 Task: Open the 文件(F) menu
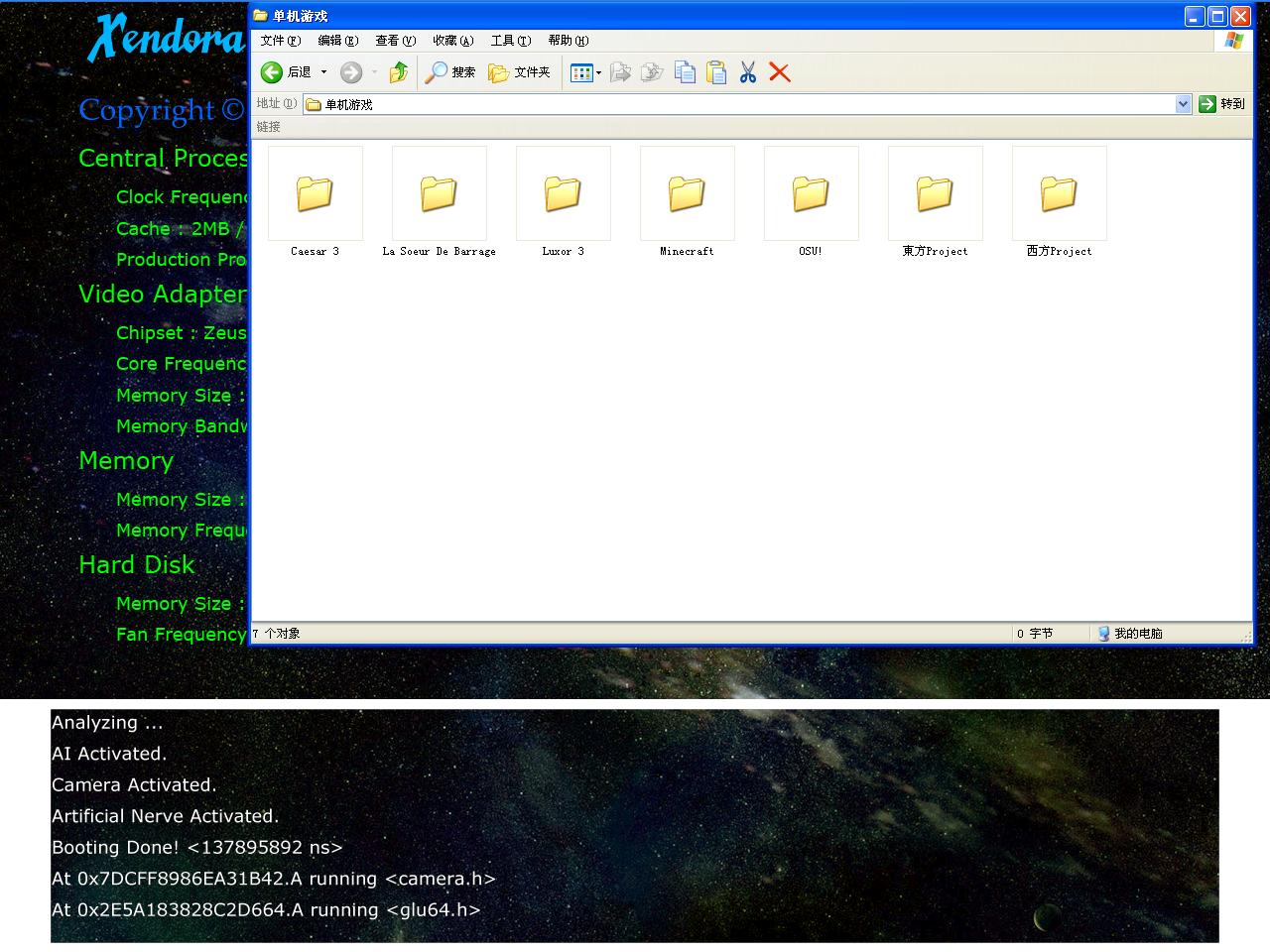[281, 41]
